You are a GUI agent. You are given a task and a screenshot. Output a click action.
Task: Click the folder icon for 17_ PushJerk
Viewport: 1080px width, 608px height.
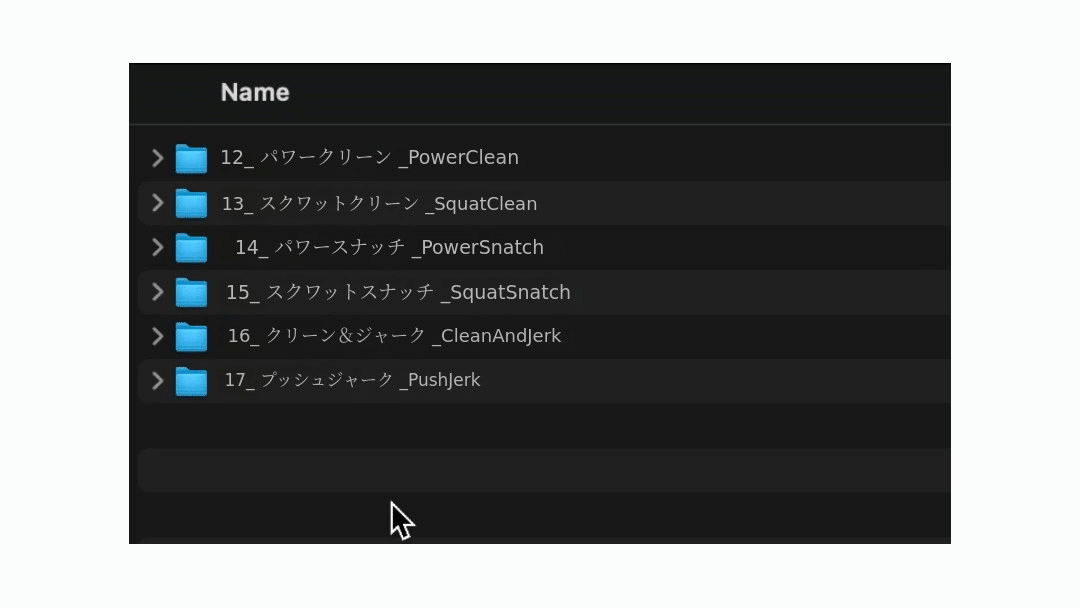click(191, 381)
